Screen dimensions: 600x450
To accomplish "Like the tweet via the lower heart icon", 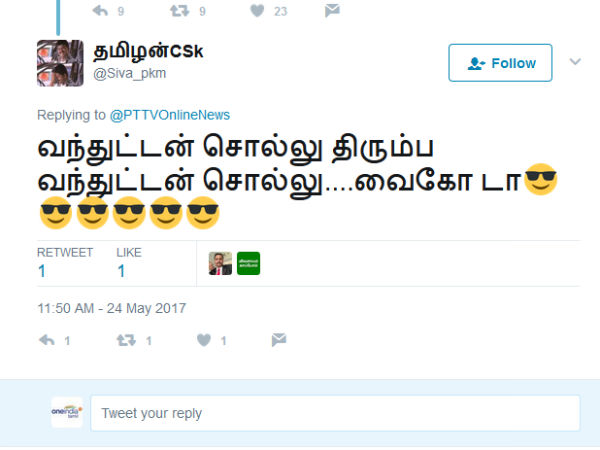I will tap(204, 340).
